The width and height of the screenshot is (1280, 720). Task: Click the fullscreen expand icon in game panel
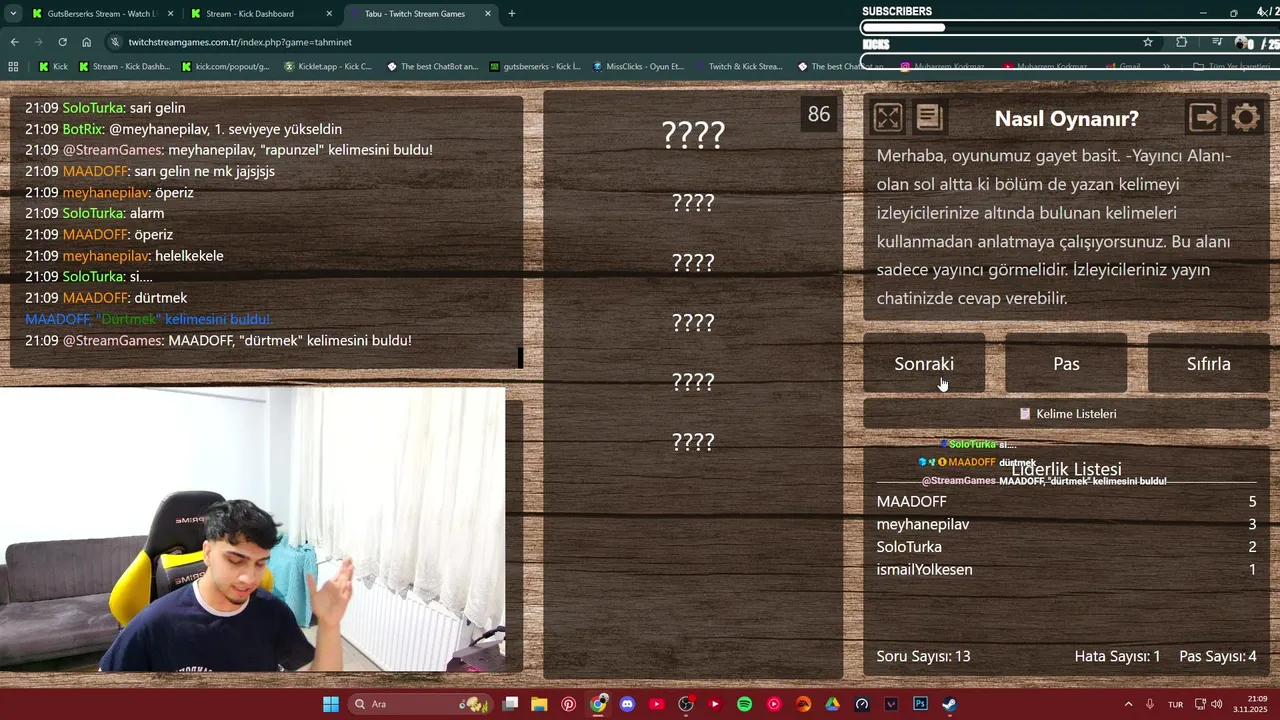(888, 118)
